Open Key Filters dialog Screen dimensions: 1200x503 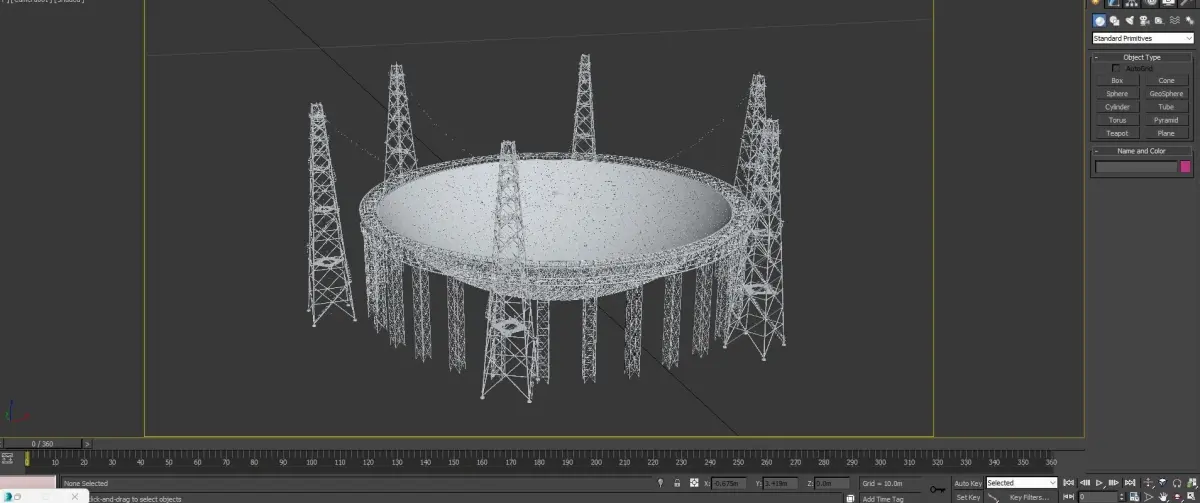(1029, 497)
